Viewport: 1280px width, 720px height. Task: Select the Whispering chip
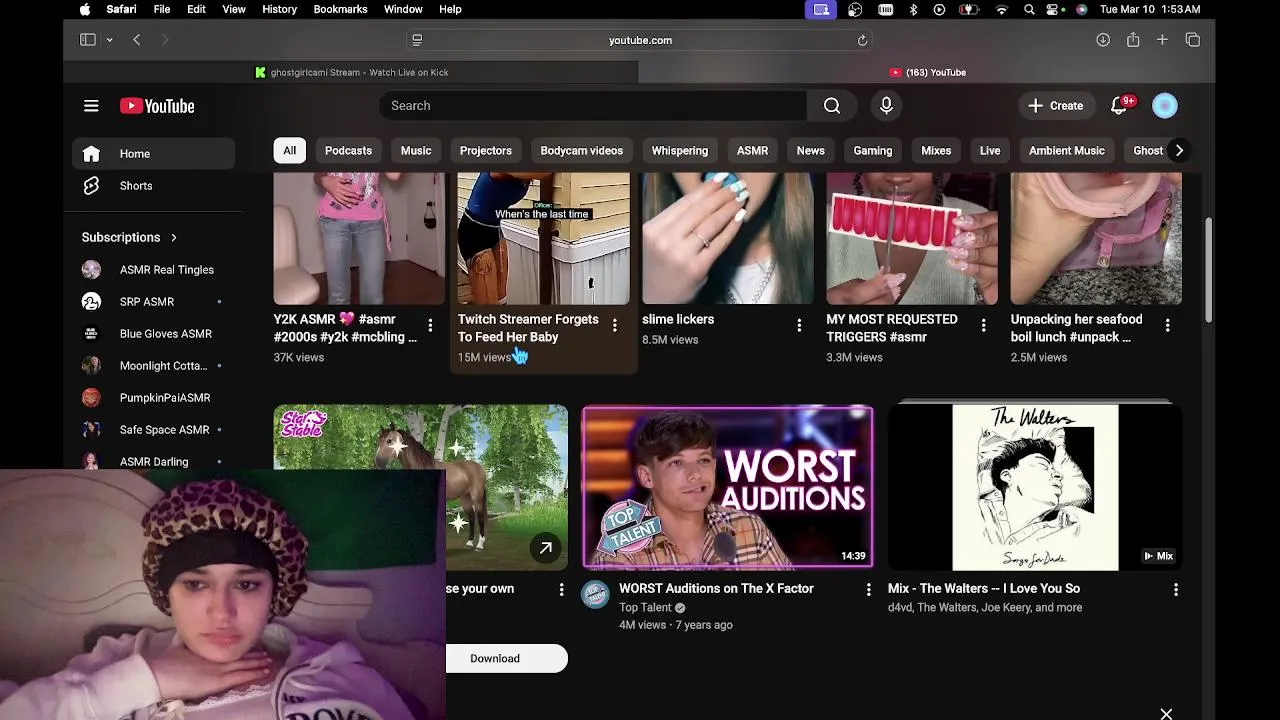(679, 151)
